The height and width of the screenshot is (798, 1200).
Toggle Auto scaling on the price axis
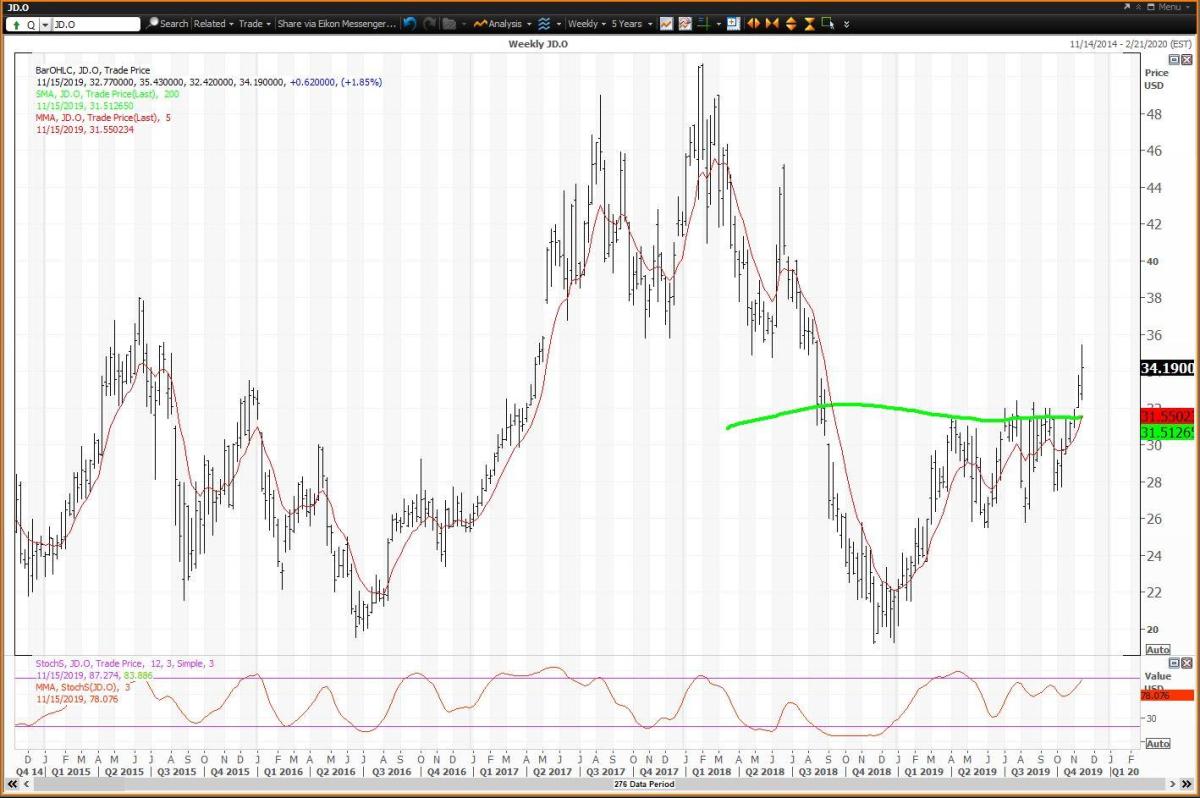[x=1156, y=650]
